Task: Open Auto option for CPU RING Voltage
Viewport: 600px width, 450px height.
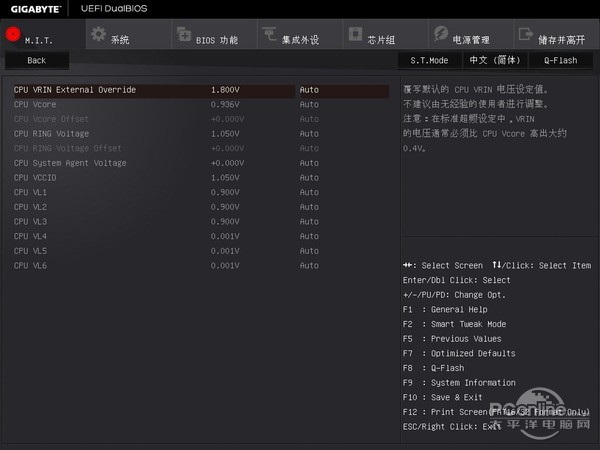Action: [x=309, y=134]
